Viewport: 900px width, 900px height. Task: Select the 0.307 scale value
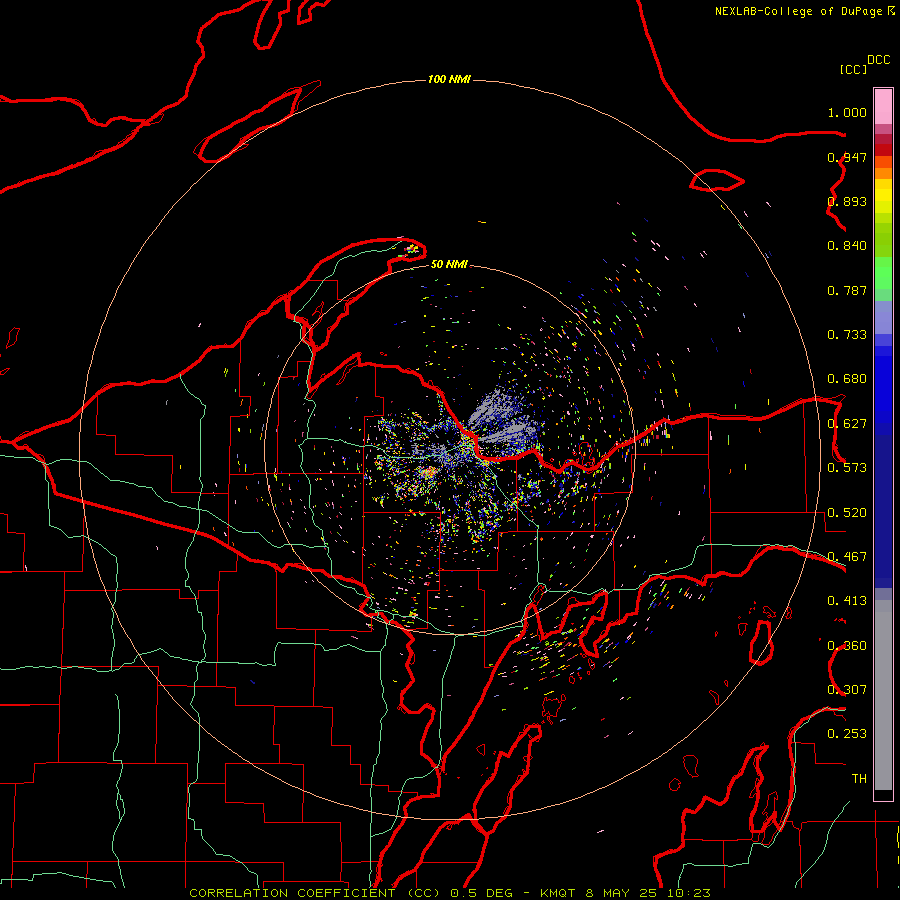tap(847, 690)
